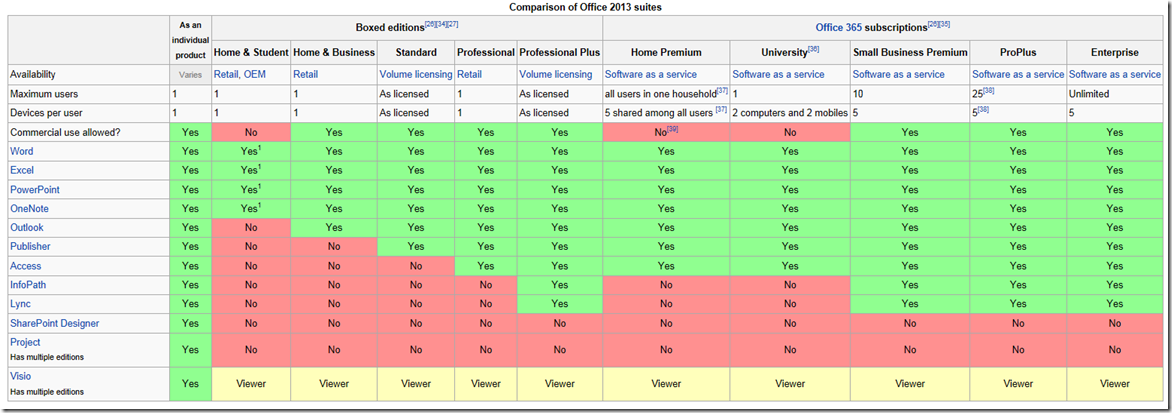Image resolution: width=1172 pixels, height=413 pixels.
Task: Select the Devices per user row label
Action: (x=44, y=113)
